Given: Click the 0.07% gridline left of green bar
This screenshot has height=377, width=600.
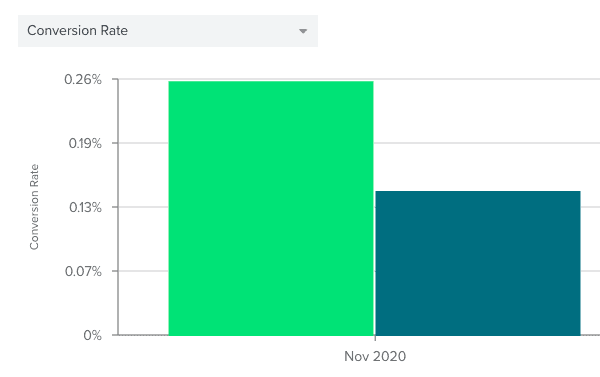Looking at the screenshot, I should [x=143, y=271].
